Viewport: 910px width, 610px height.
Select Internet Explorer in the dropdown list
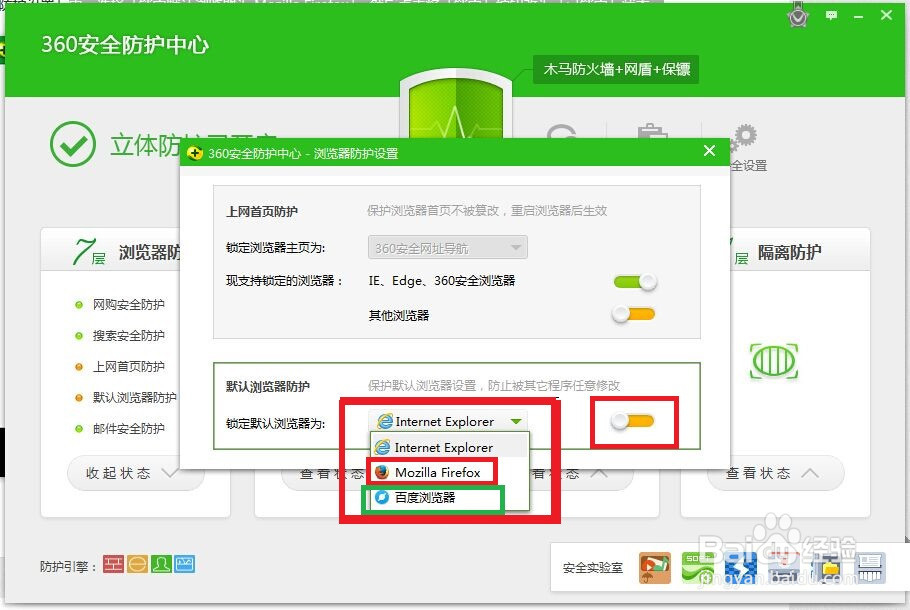pos(449,447)
